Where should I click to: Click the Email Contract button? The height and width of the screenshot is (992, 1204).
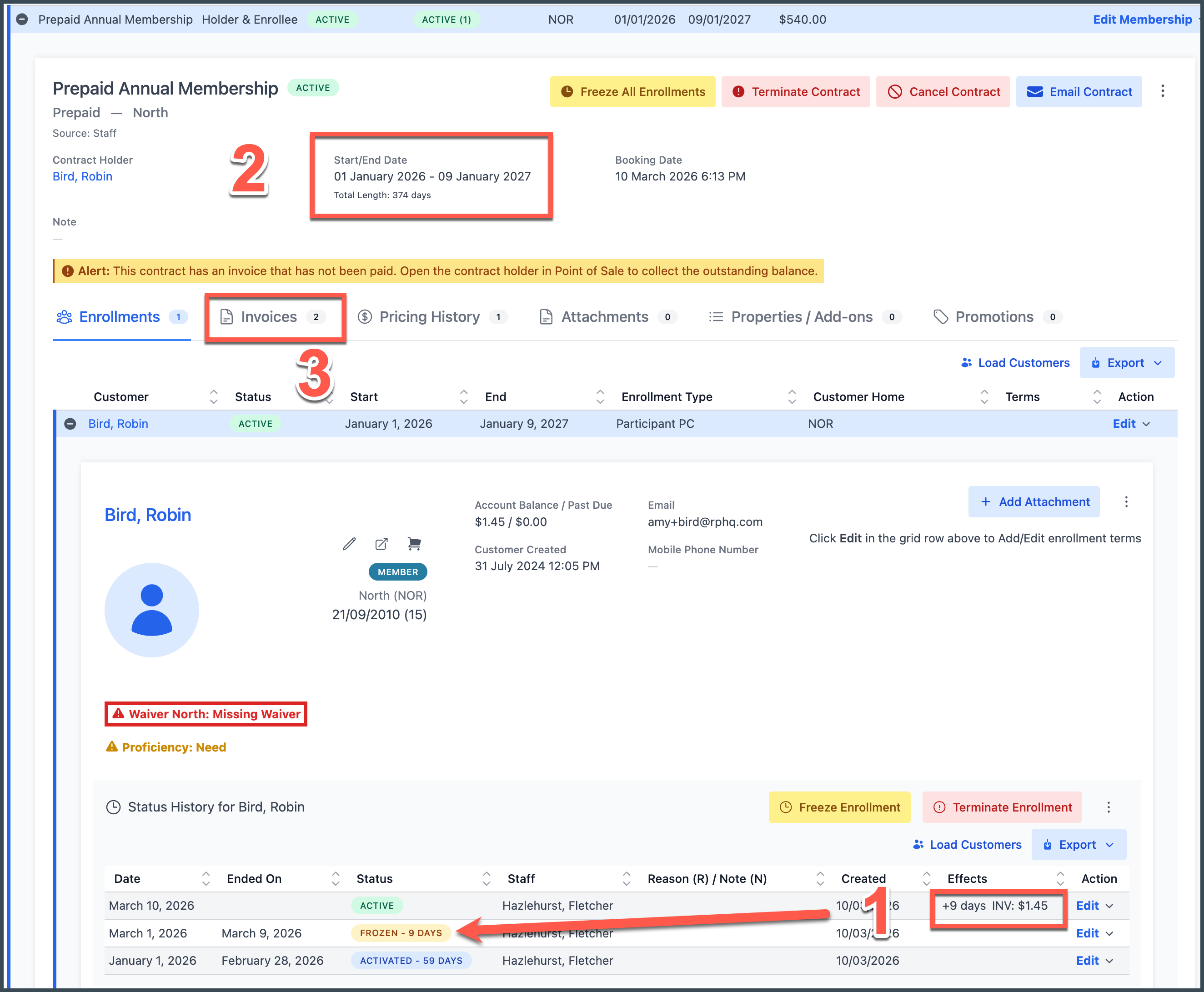click(x=1079, y=91)
